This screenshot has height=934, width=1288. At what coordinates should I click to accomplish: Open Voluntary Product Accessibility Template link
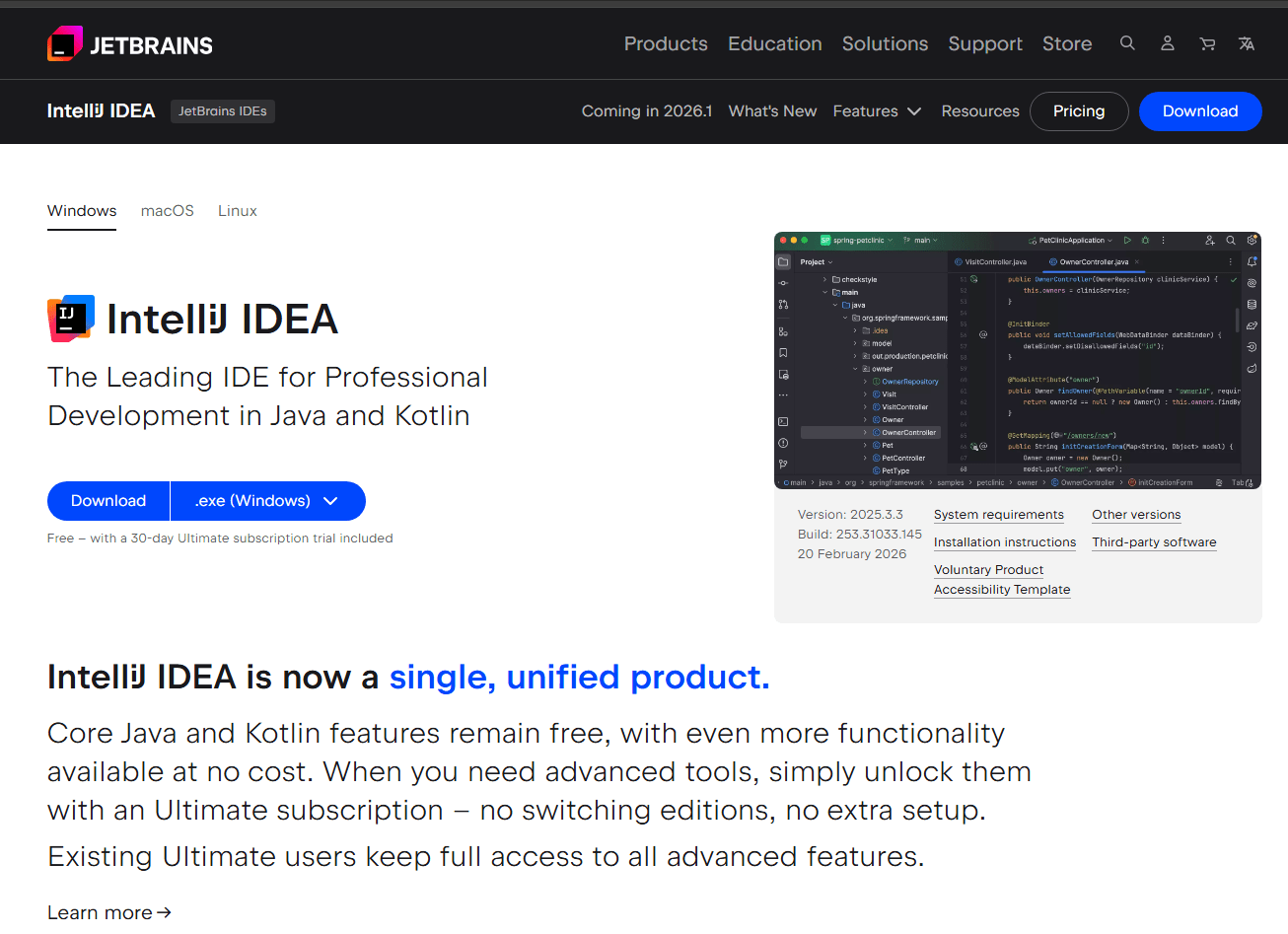point(1002,580)
